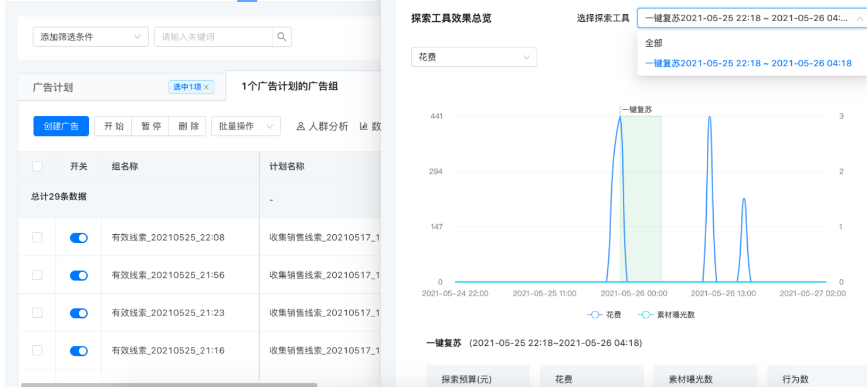
Task: Click the 删除 button
Action: (187, 126)
